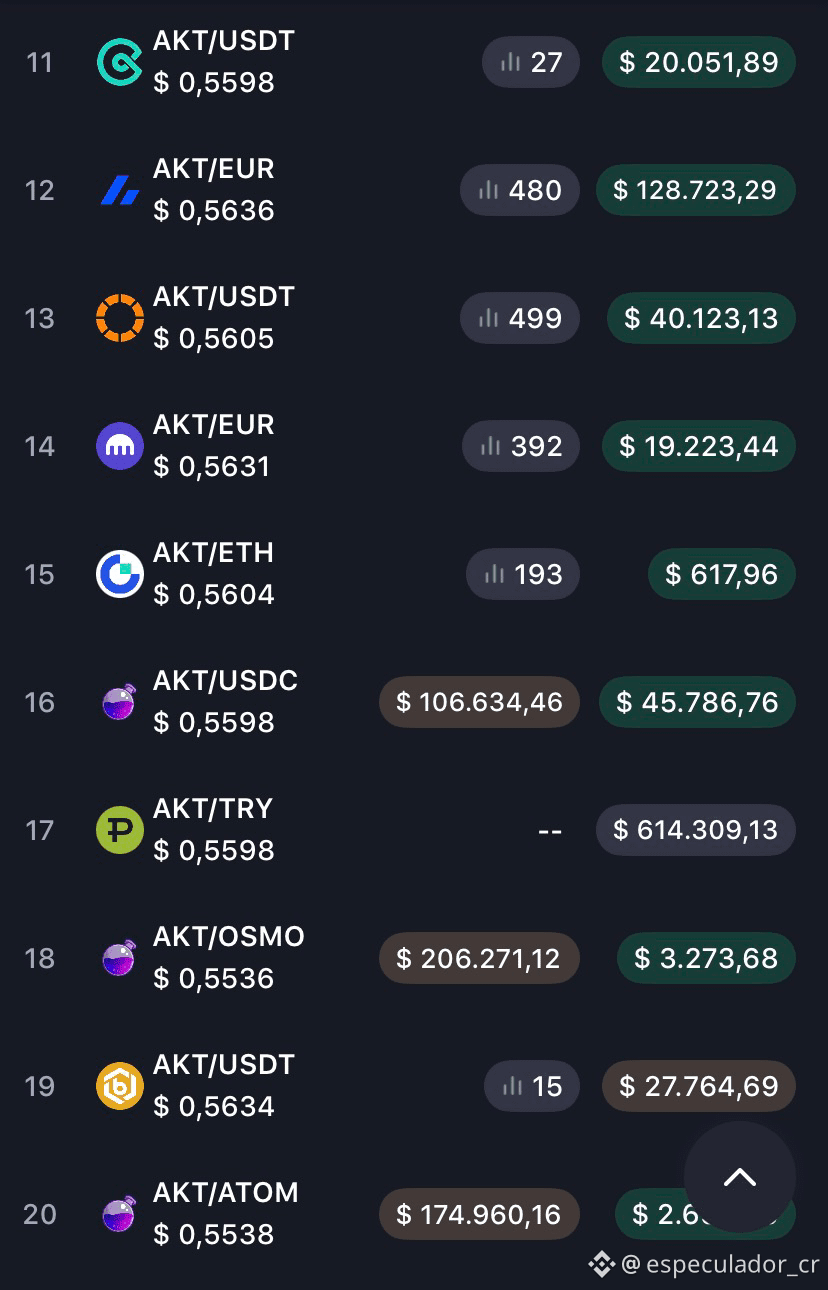Select the green Paribu logo beside AKT/TRY

click(120, 830)
